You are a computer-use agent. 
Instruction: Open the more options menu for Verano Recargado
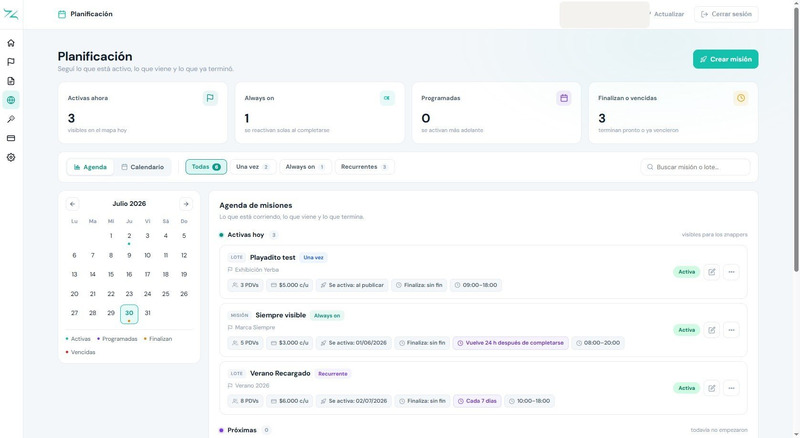[x=731, y=388]
